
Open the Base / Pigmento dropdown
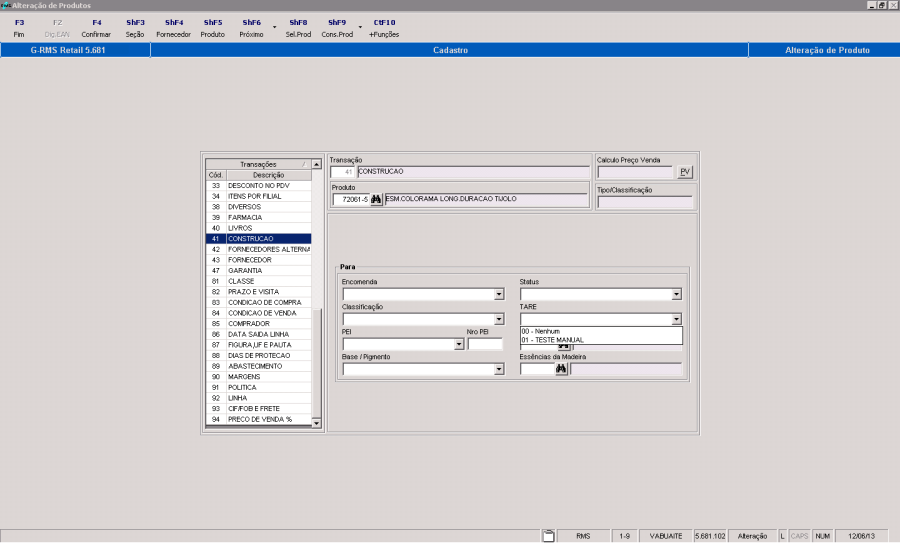[x=499, y=369]
